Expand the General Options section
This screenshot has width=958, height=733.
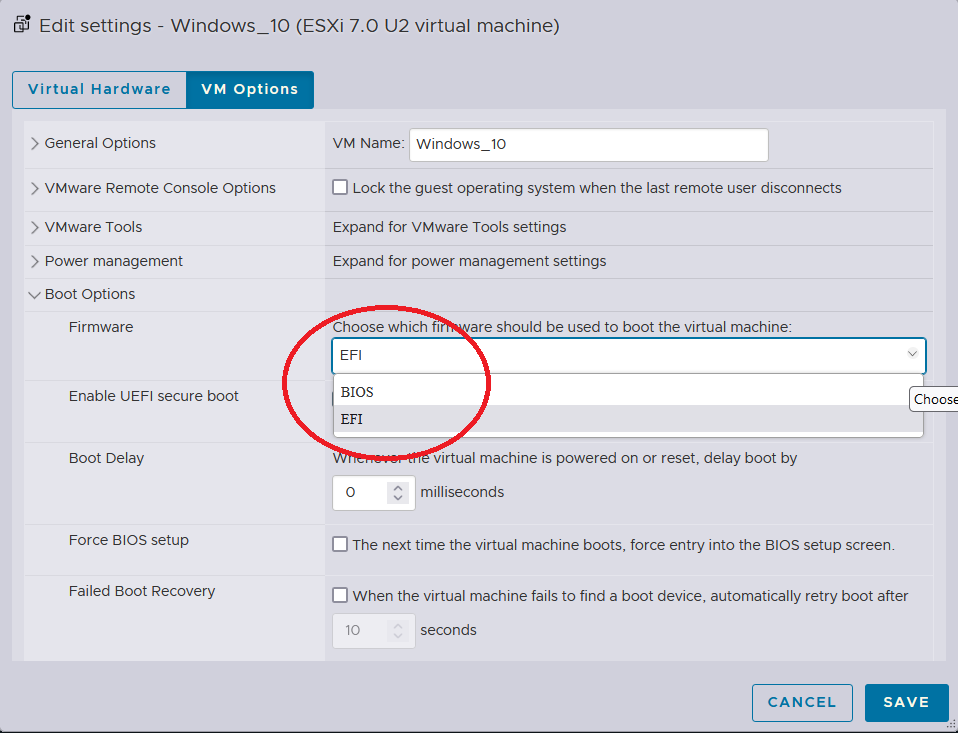(x=35, y=143)
